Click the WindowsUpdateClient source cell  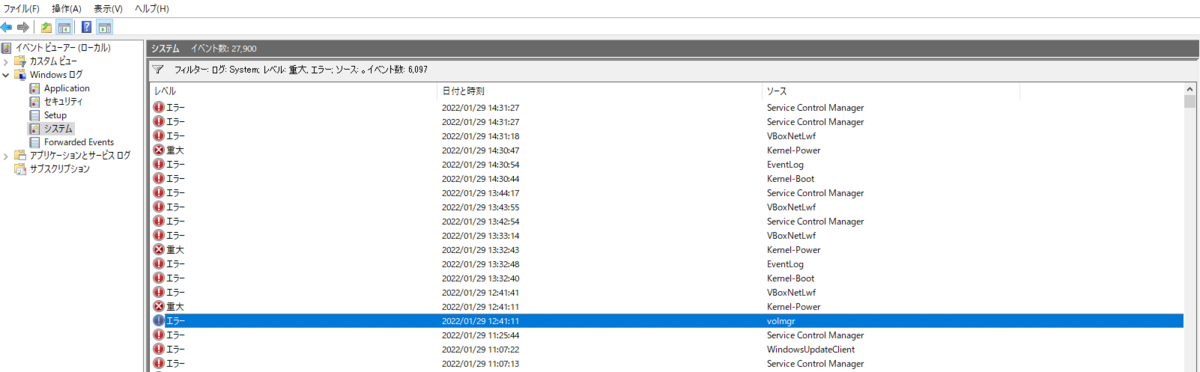(811, 349)
